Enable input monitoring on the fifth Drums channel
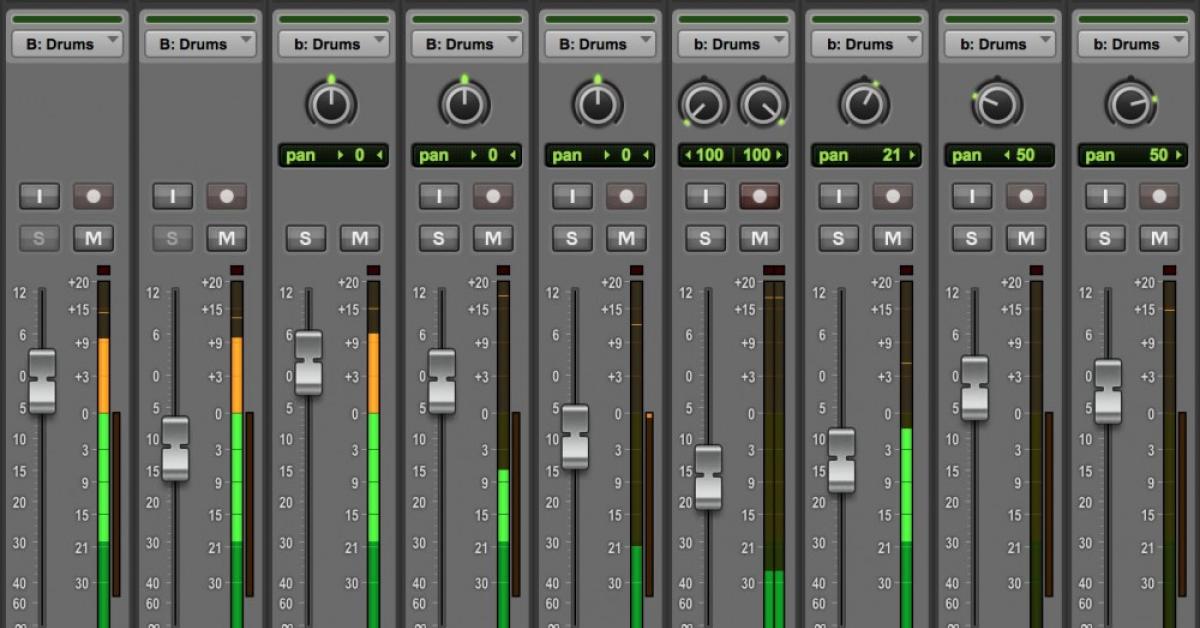 (x=572, y=196)
